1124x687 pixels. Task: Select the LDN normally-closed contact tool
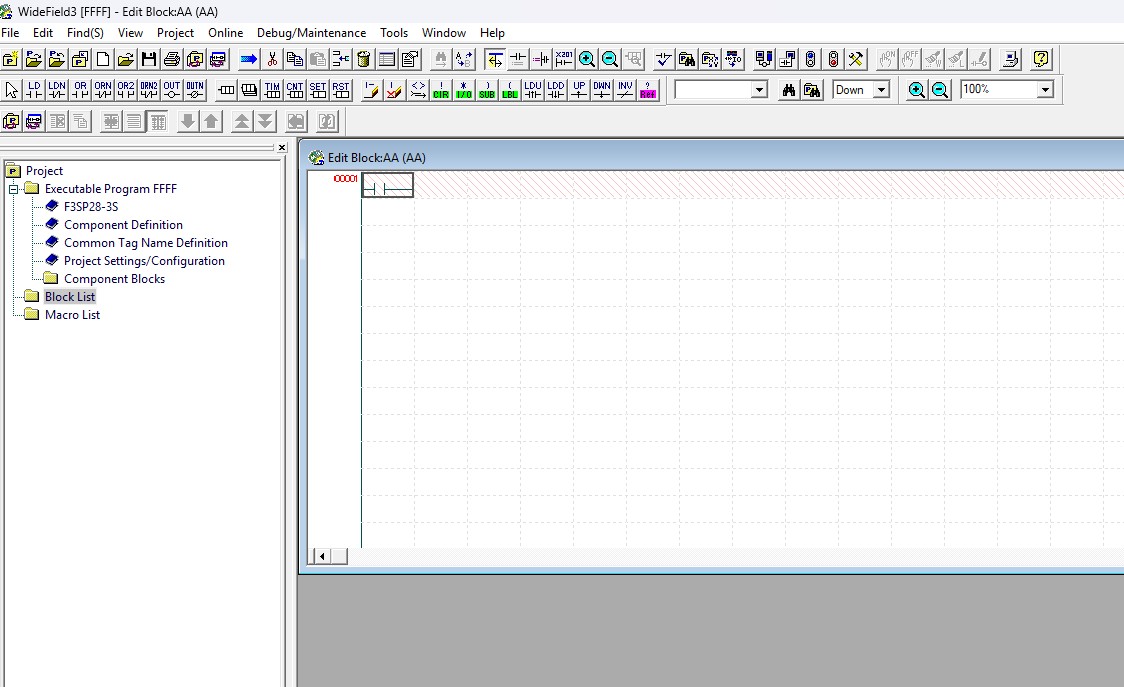pyautogui.click(x=57, y=90)
